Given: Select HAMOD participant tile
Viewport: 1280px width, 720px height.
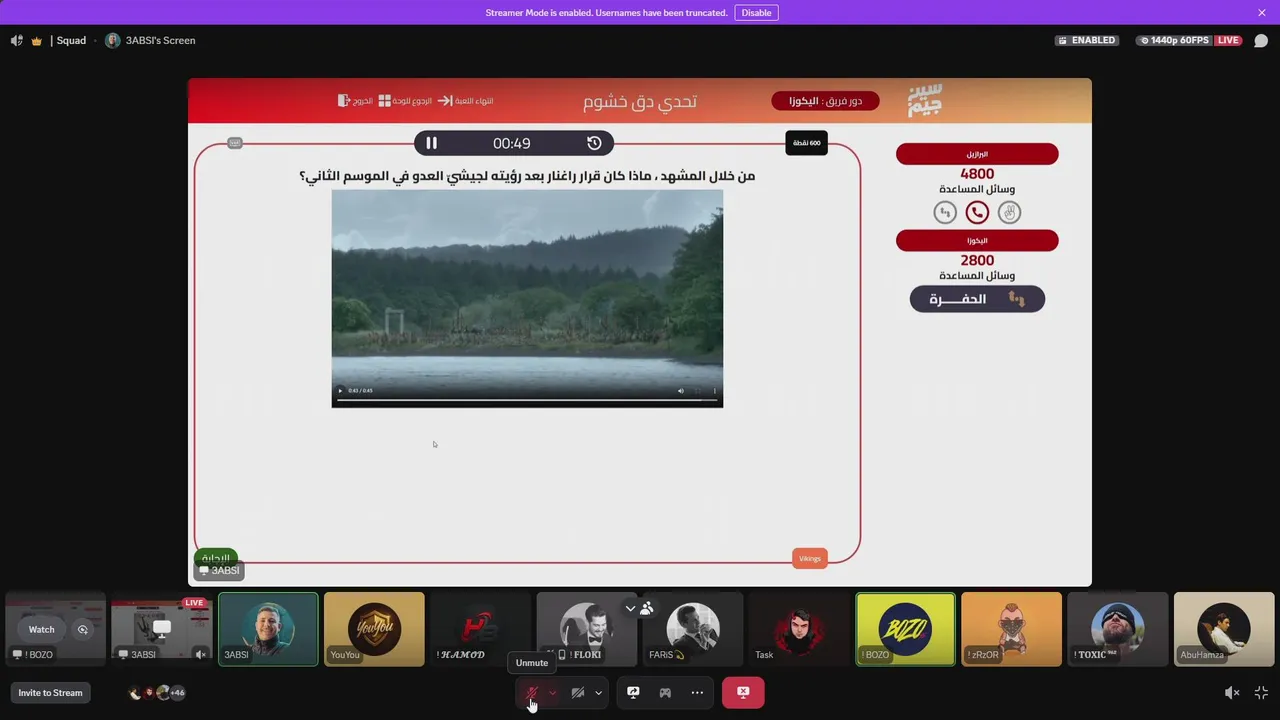Looking at the screenshot, I should point(480,629).
